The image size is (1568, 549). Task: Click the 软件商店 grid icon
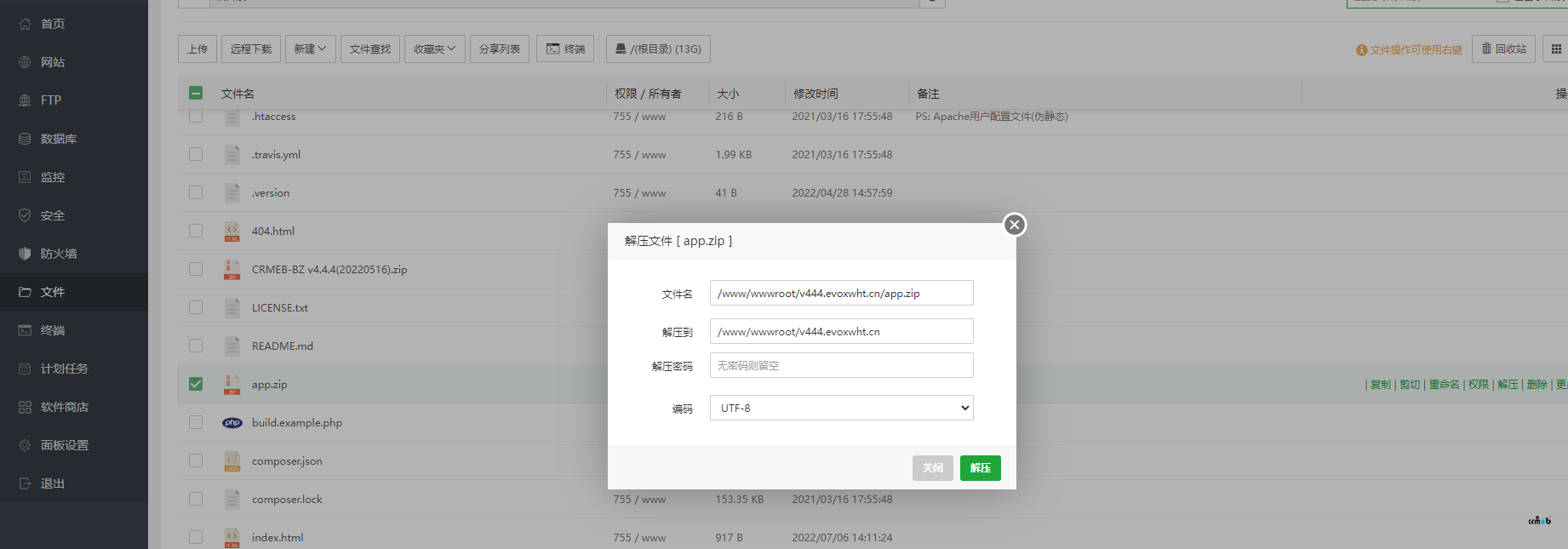(25, 407)
